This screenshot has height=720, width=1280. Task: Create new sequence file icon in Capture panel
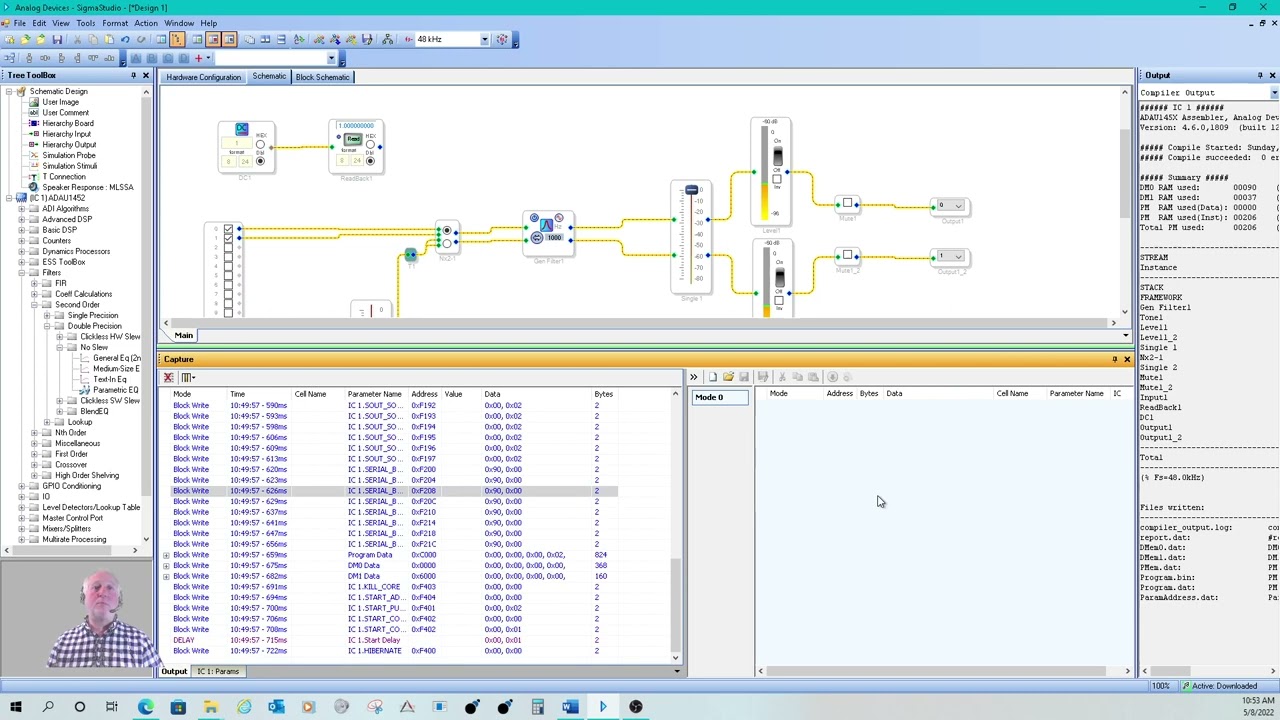[712, 377]
